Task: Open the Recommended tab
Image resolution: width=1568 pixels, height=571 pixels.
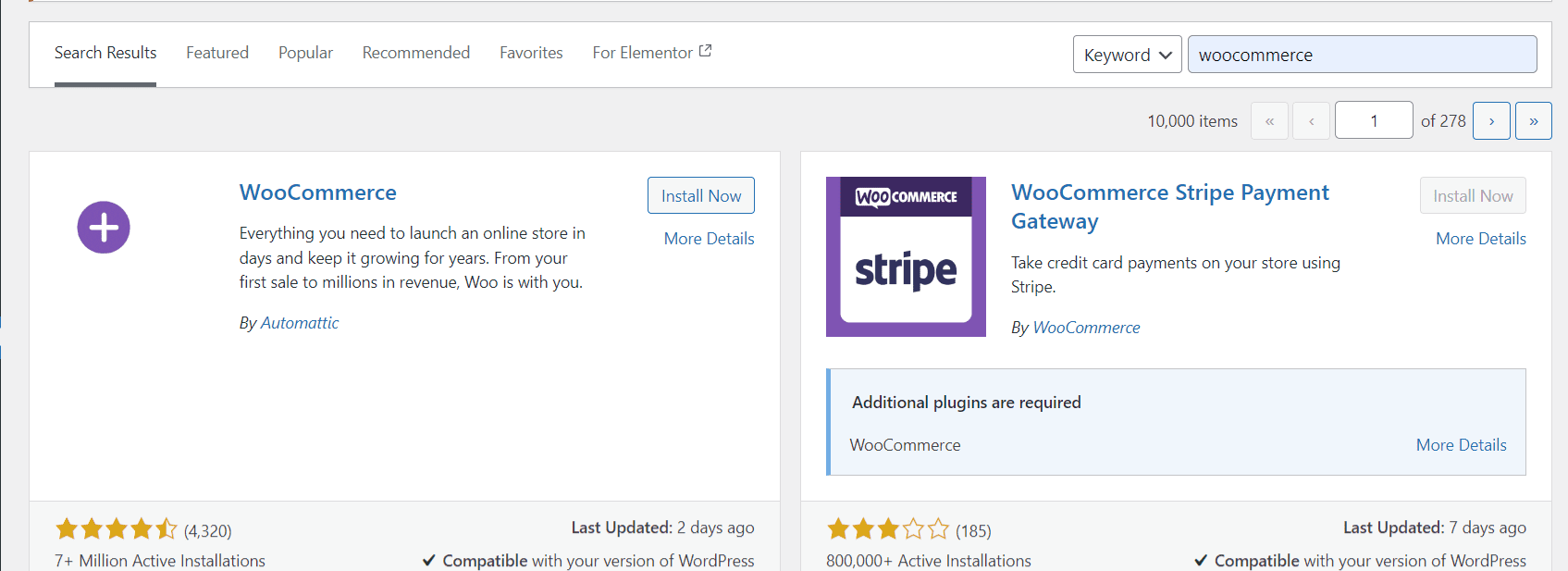Action: (416, 53)
